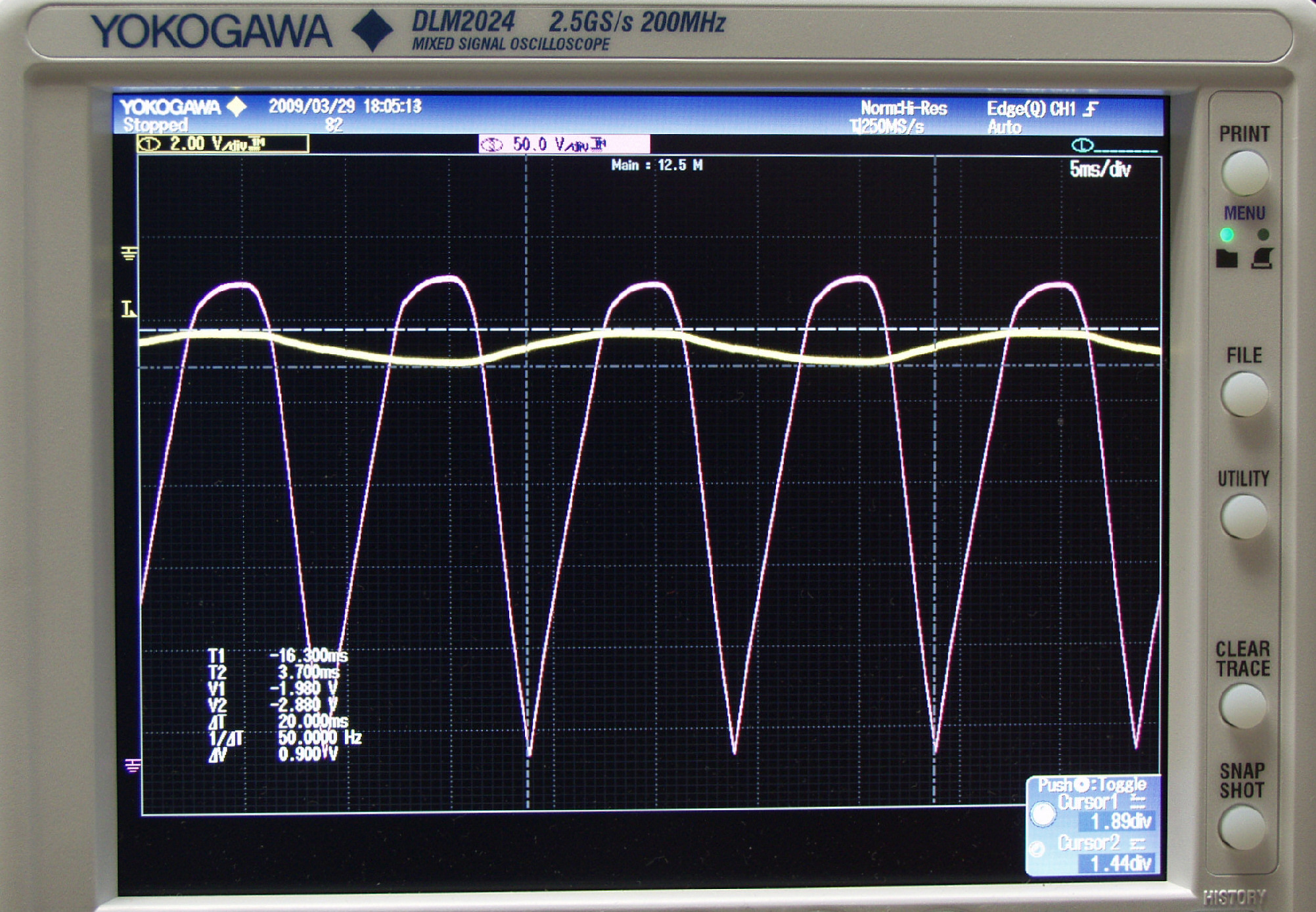Image resolution: width=1316 pixels, height=912 pixels.
Task: Click the lit green MENU LED
Action: point(1226,235)
